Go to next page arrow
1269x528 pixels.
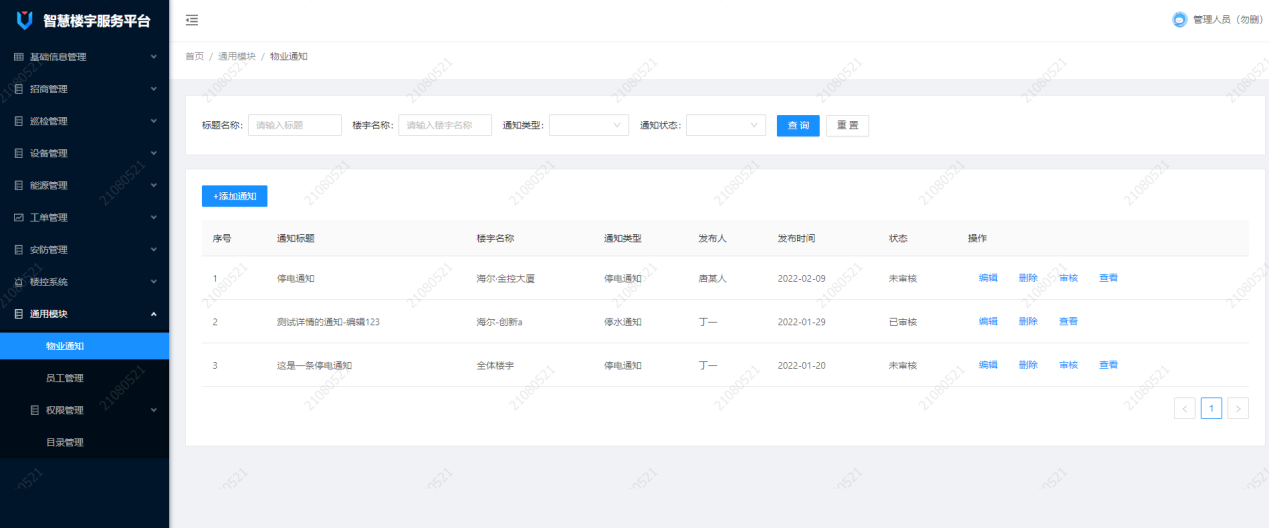(x=1238, y=408)
